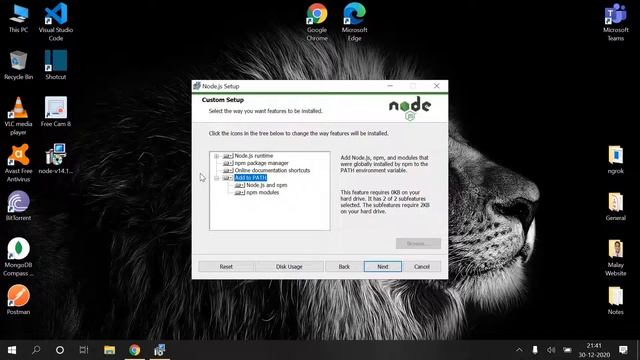Open Add to PATH feature dropdown
The height and width of the screenshot is (360, 640).
coord(228,178)
